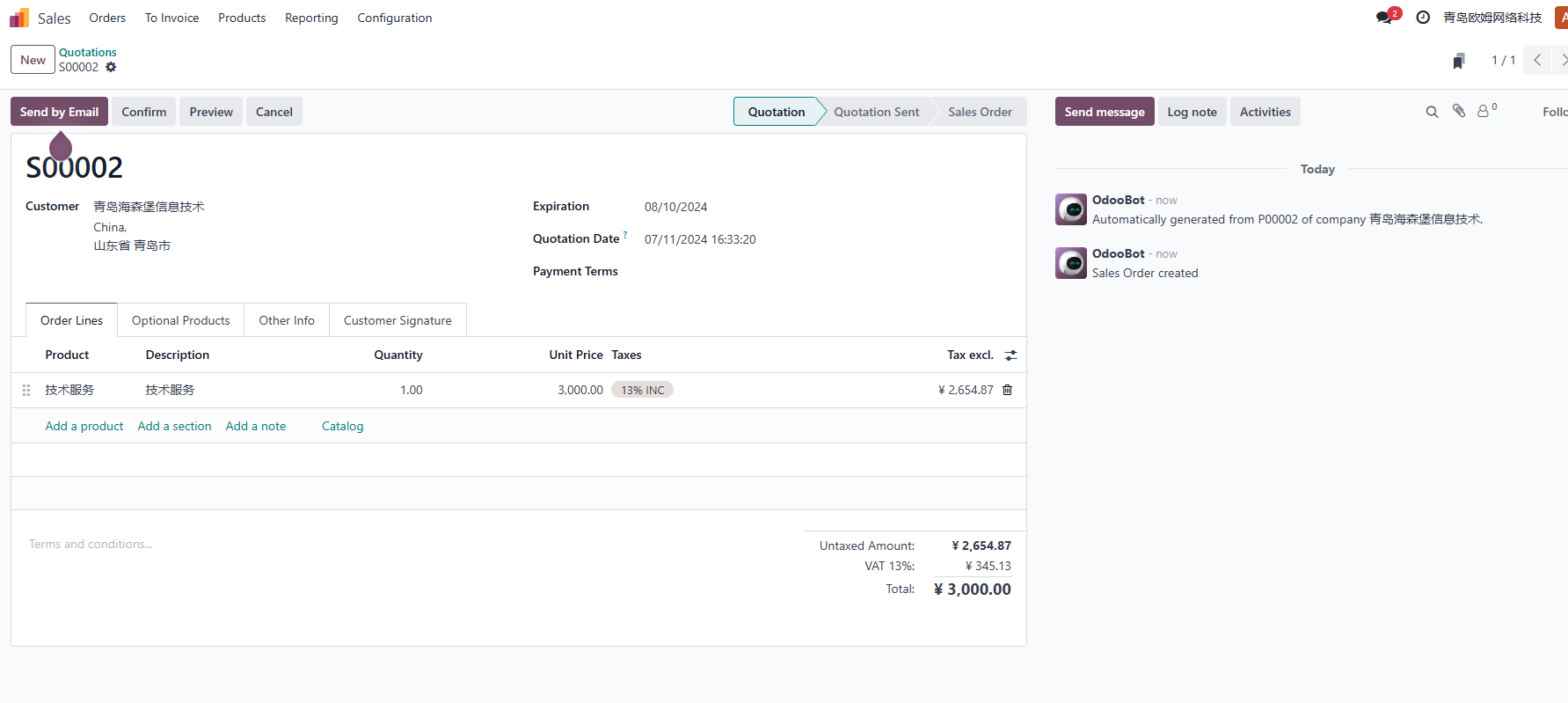Open the Products menu

[242, 18]
